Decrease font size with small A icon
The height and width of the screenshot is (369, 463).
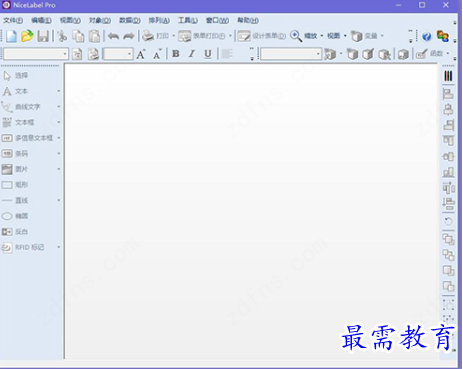(x=157, y=54)
